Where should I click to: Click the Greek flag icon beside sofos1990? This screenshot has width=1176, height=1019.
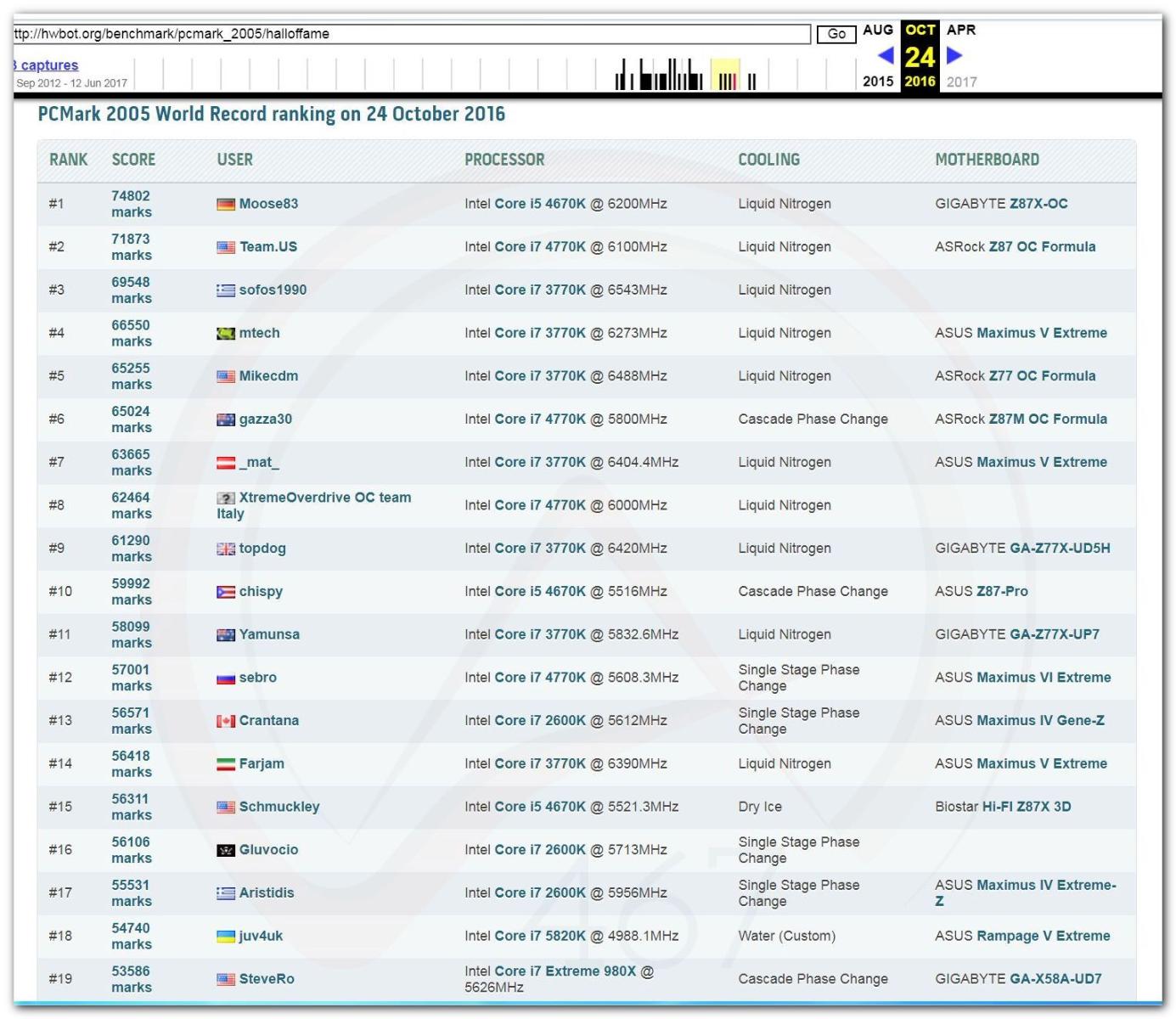click(225, 290)
